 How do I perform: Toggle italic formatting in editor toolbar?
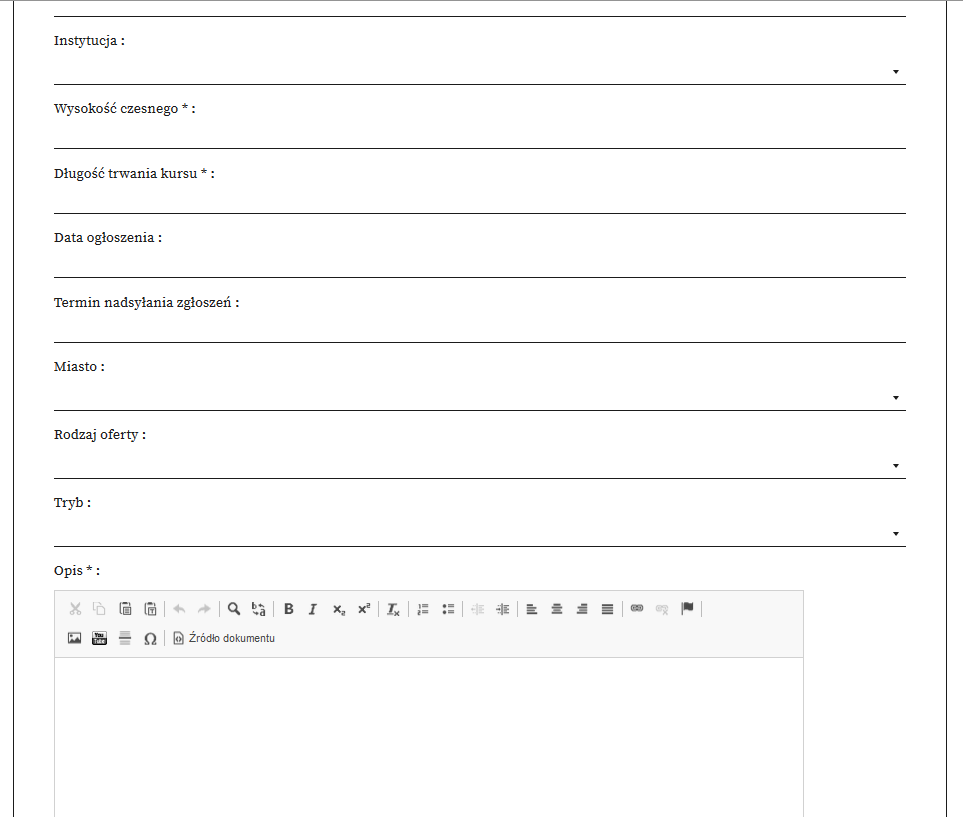tap(312, 609)
